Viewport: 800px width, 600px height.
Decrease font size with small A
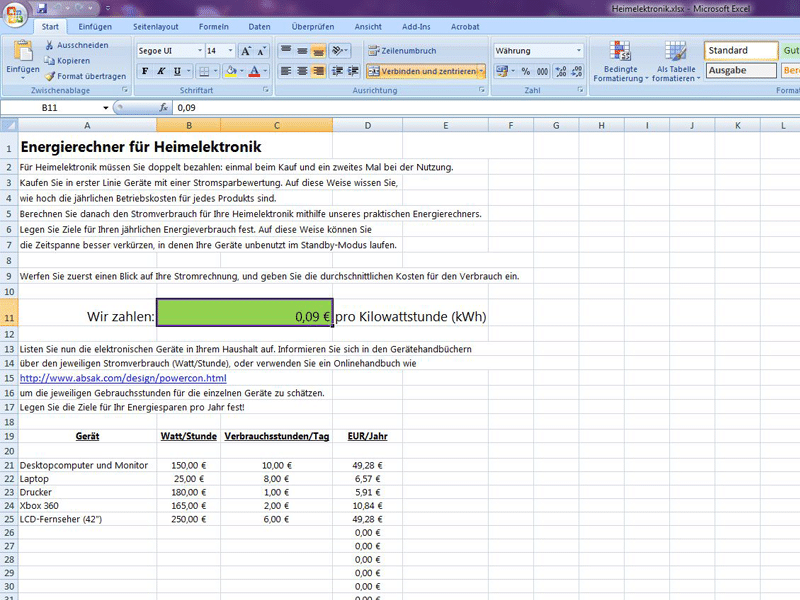(x=261, y=51)
